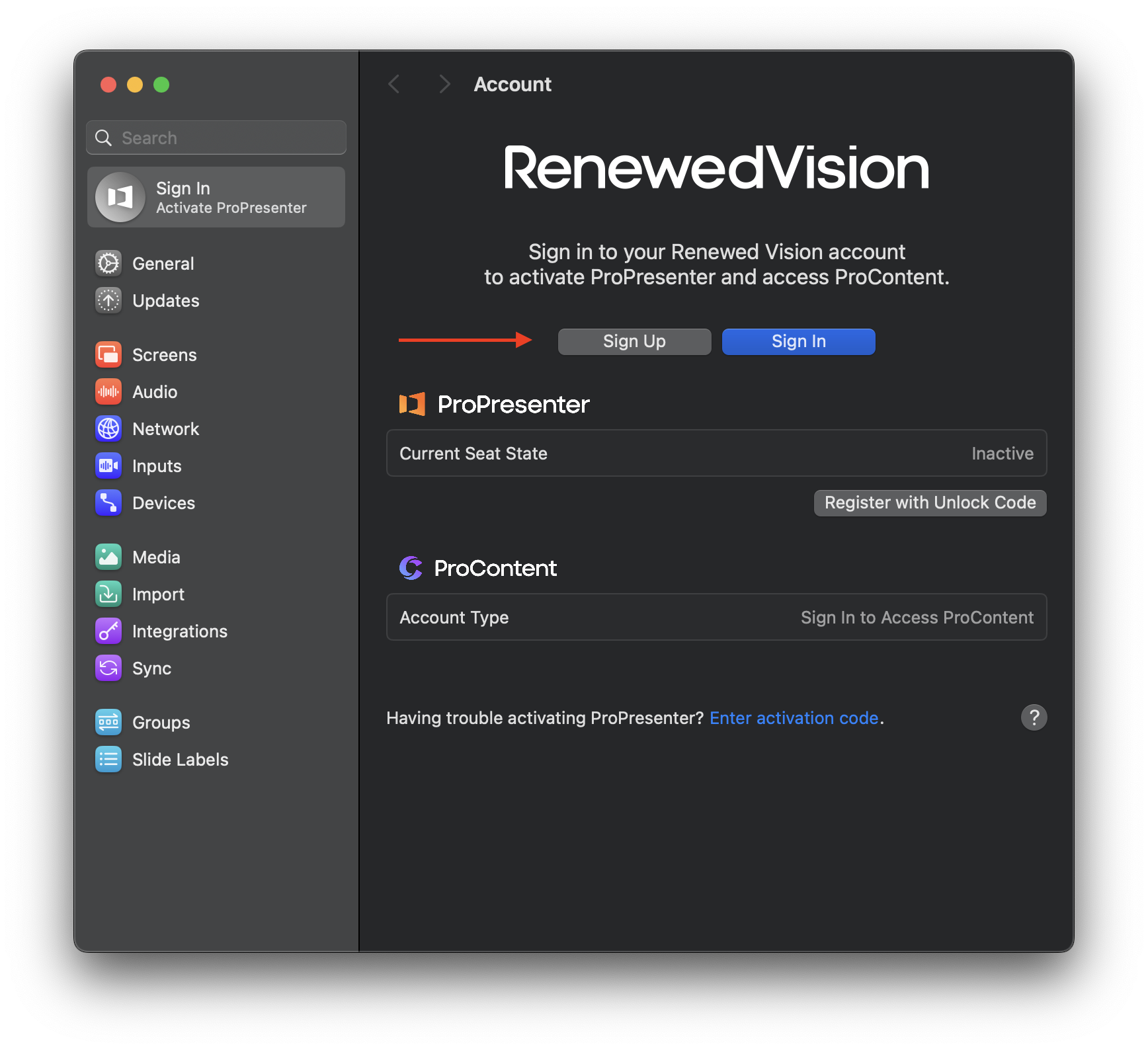Click the Import label in sidebar

159,594
